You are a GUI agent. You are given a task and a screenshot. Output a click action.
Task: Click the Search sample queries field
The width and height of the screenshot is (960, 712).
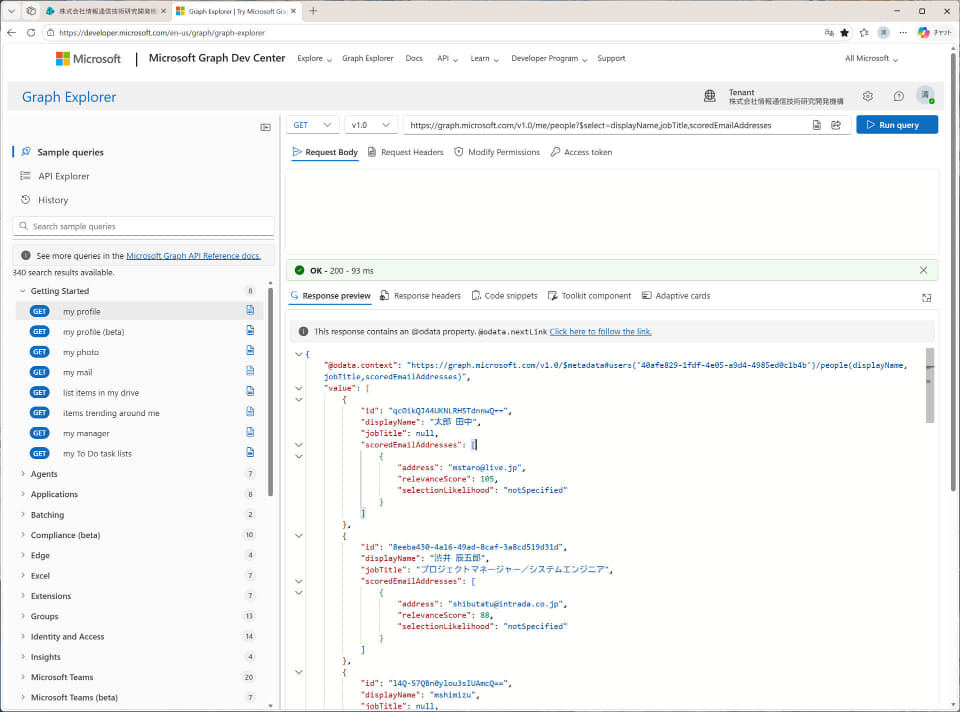pyautogui.click(x=143, y=226)
